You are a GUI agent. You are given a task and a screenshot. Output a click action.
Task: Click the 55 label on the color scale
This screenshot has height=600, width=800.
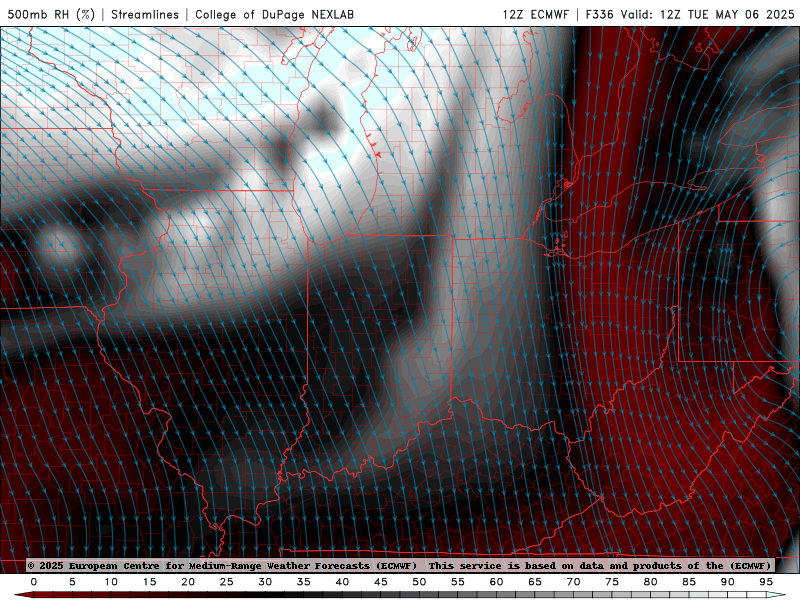tap(458, 582)
